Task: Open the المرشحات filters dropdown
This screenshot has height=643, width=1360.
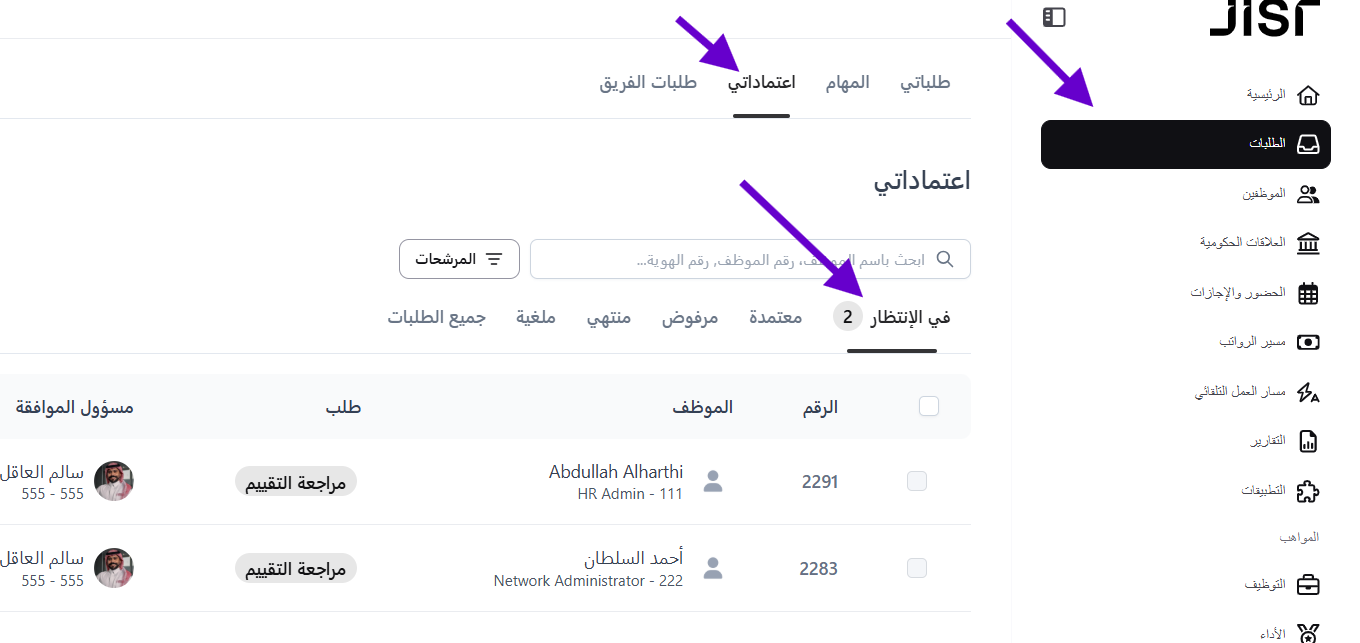Action: tap(460, 259)
